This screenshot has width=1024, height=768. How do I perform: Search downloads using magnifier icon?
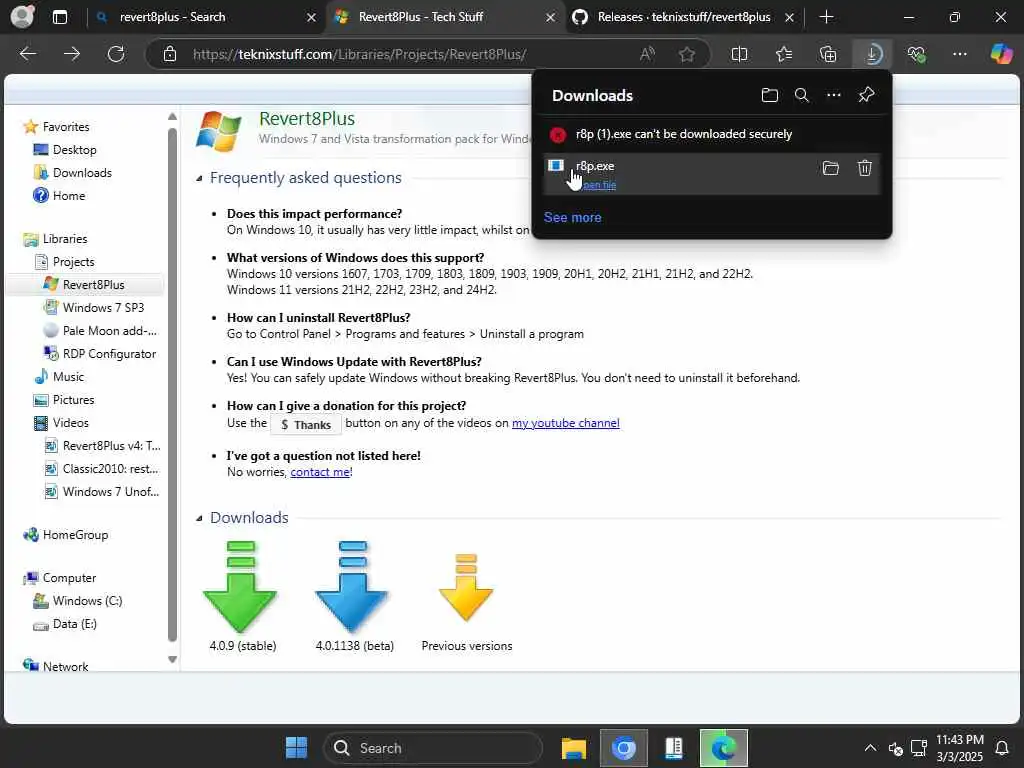801,95
